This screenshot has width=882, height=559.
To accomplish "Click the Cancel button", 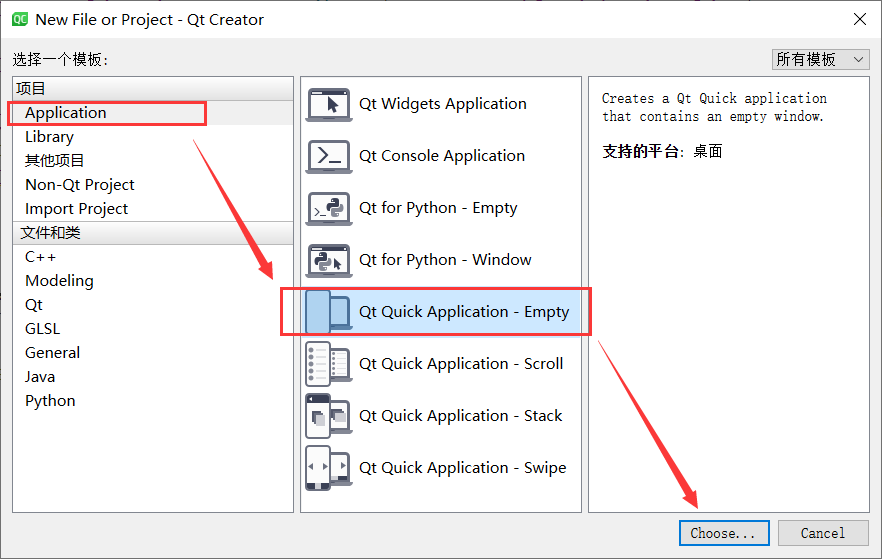I will point(823,533).
